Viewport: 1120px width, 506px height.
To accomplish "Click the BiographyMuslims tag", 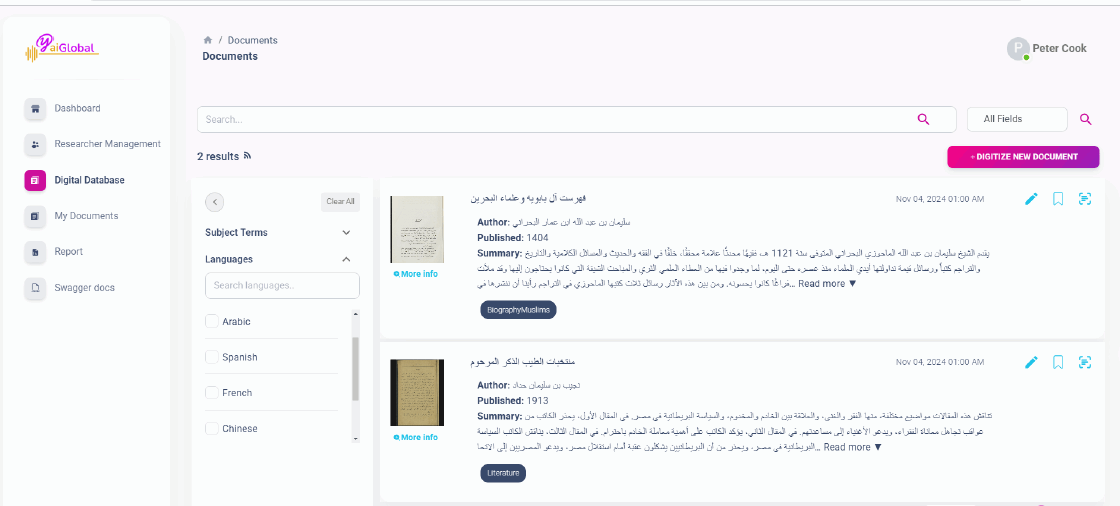I will pos(518,309).
